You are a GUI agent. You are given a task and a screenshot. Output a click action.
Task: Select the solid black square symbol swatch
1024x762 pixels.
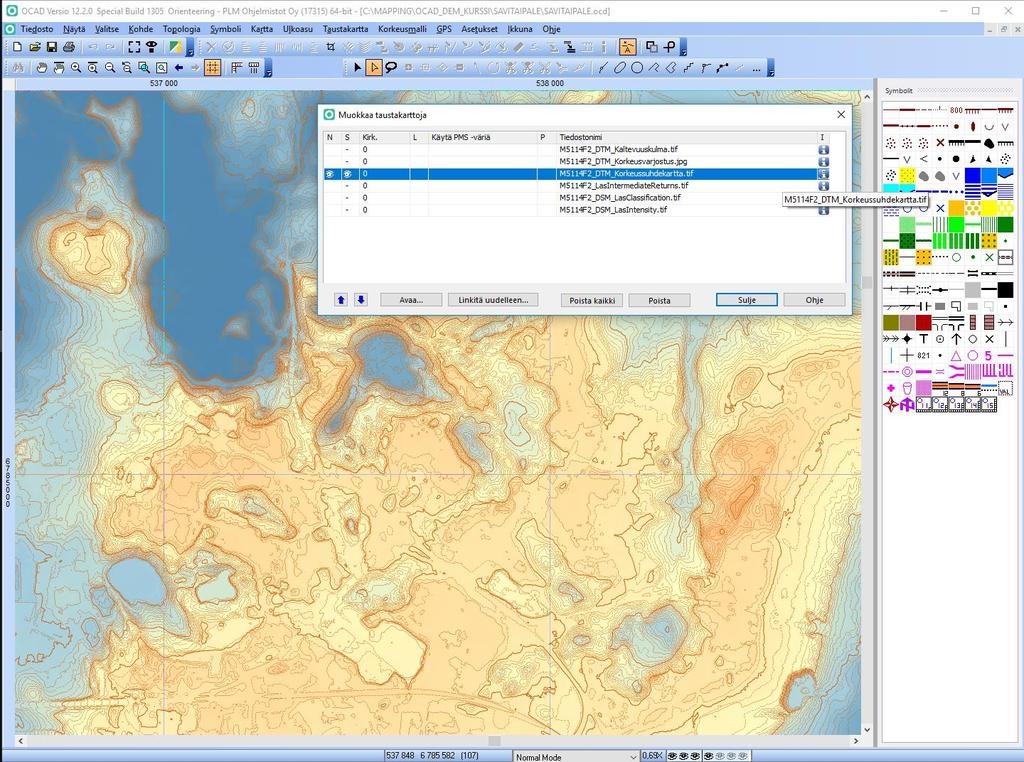[x=1005, y=289]
